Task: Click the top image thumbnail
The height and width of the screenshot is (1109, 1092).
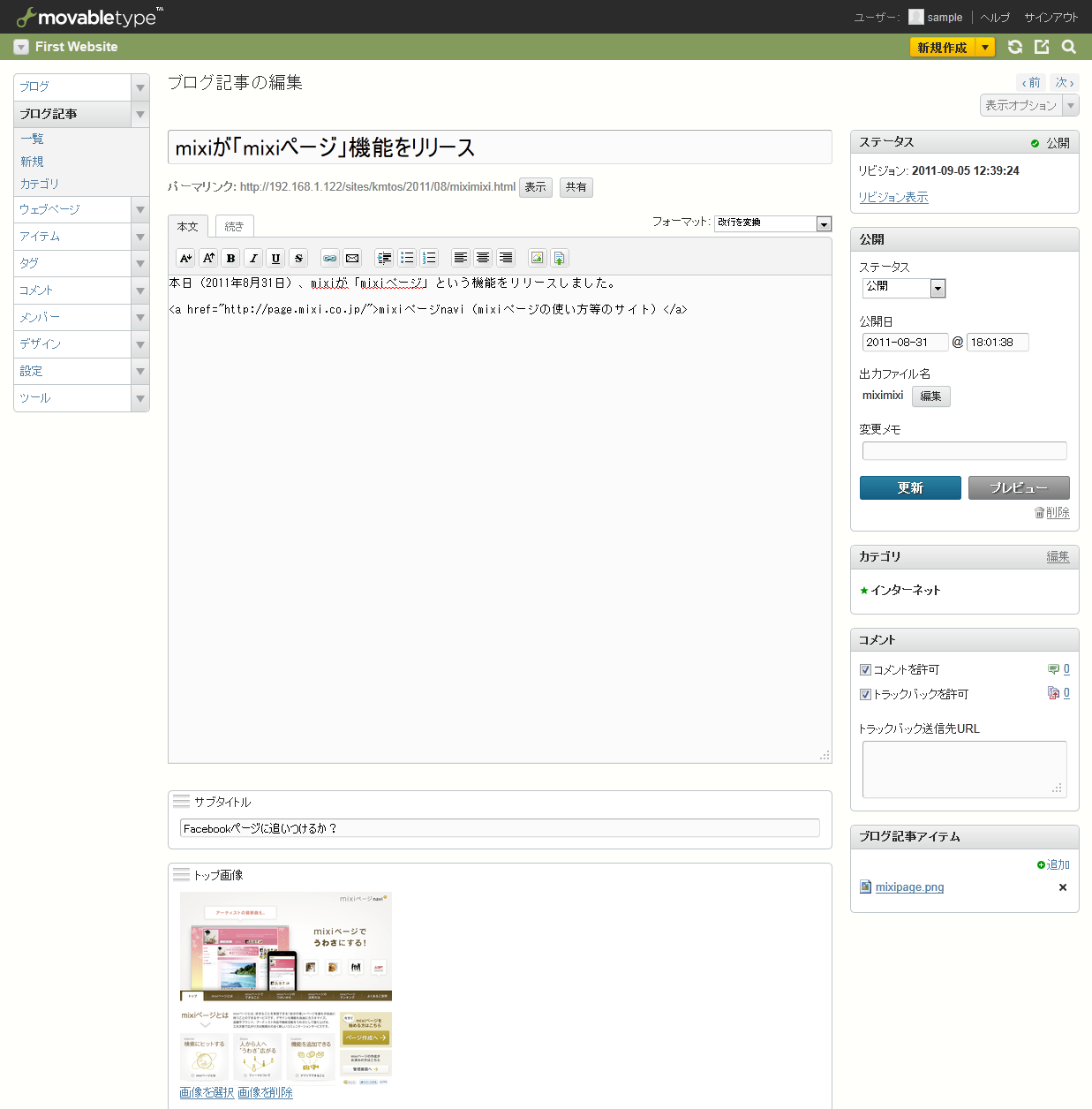Action: (x=286, y=988)
